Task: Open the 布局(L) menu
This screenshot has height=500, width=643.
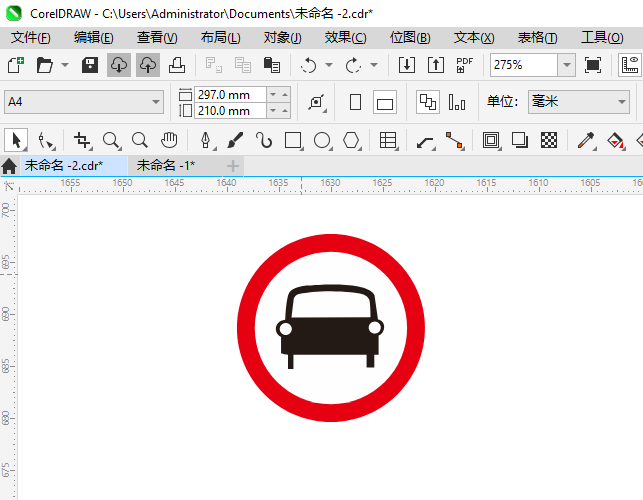Action: (221, 38)
